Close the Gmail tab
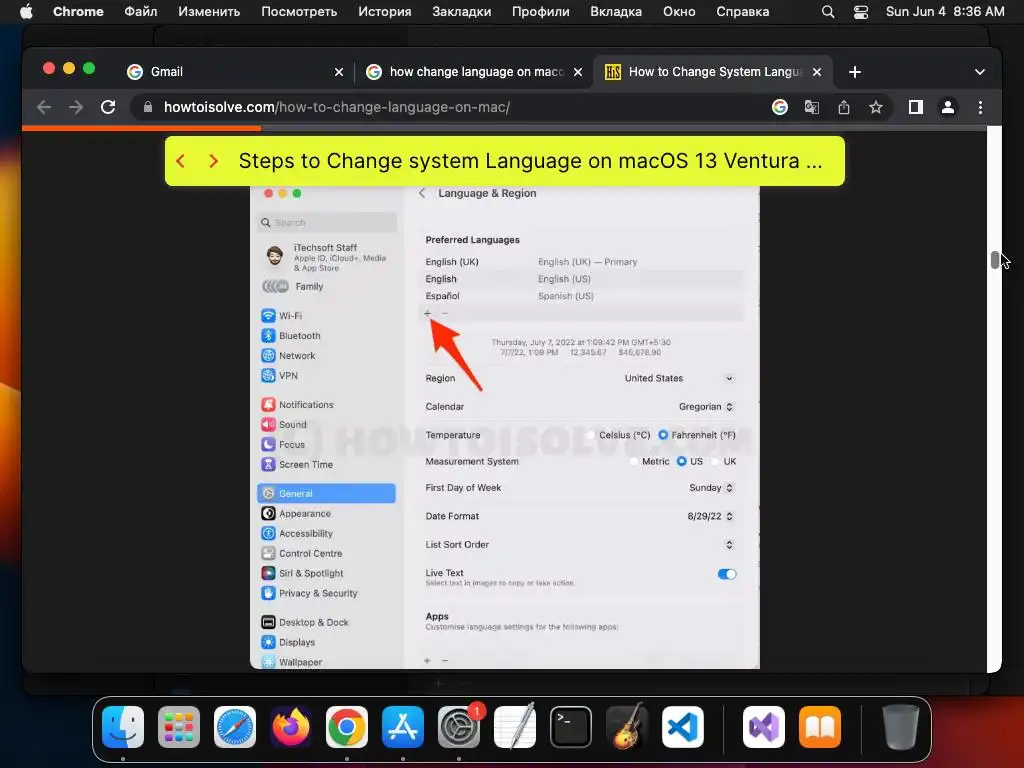Screen dimensions: 1024x768 pyautogui.click(x=339, y=72)
